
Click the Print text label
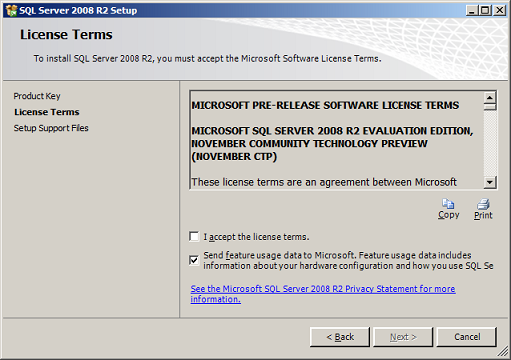click(x=483, y=215)
